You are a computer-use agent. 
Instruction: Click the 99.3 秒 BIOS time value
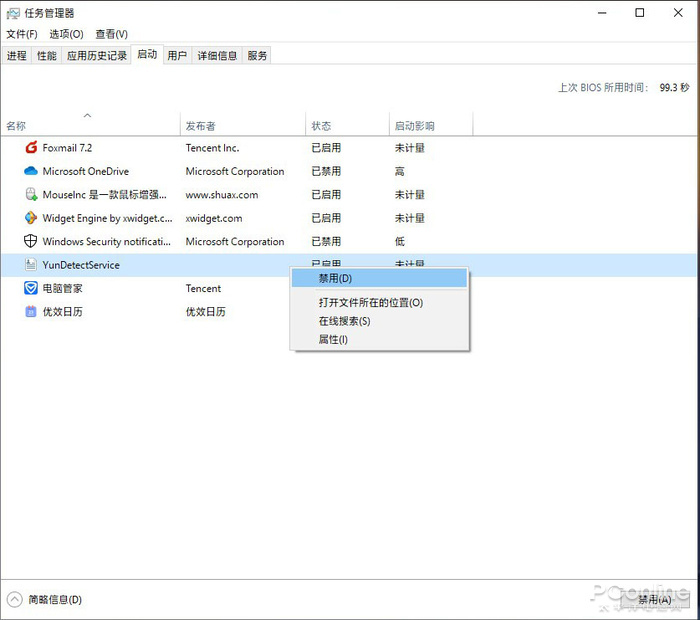pyautogui.click(x=674, y=87)
